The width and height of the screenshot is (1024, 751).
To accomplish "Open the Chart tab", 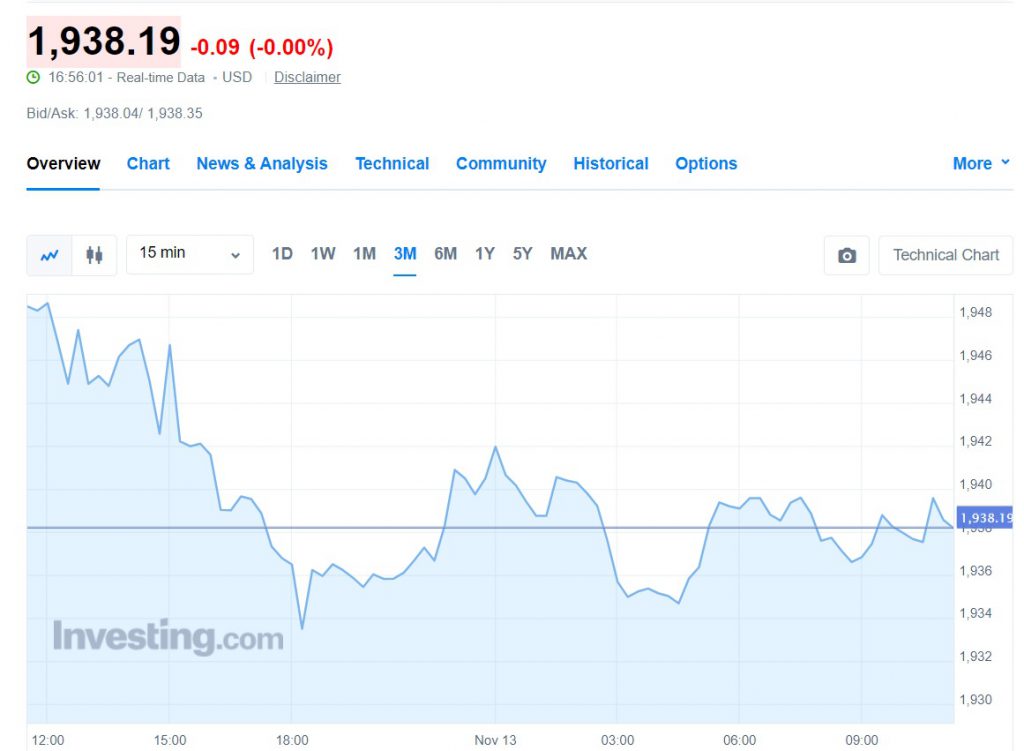I will [148, 163].
